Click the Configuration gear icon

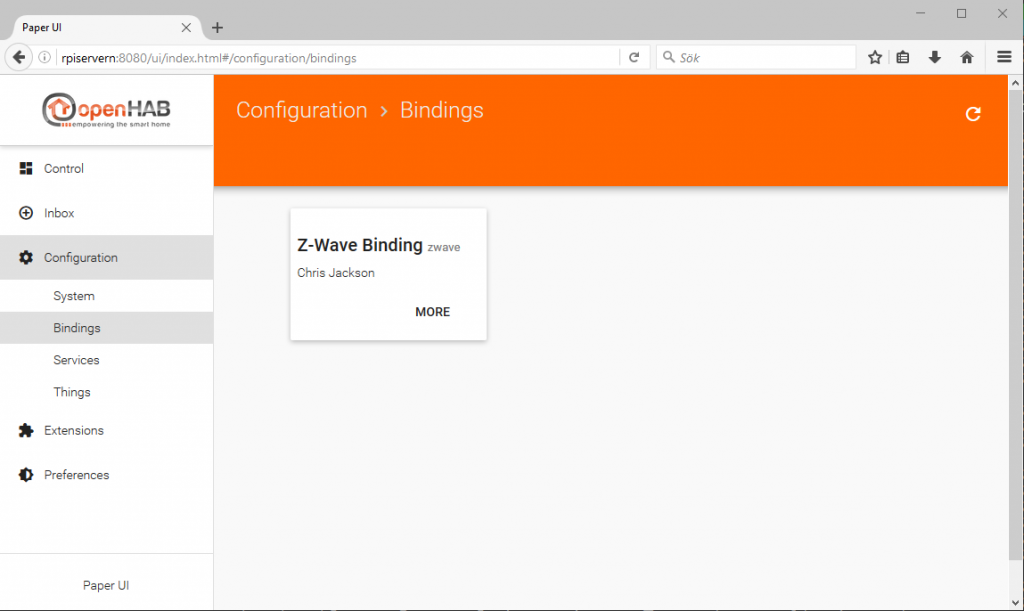pos(26,257)
